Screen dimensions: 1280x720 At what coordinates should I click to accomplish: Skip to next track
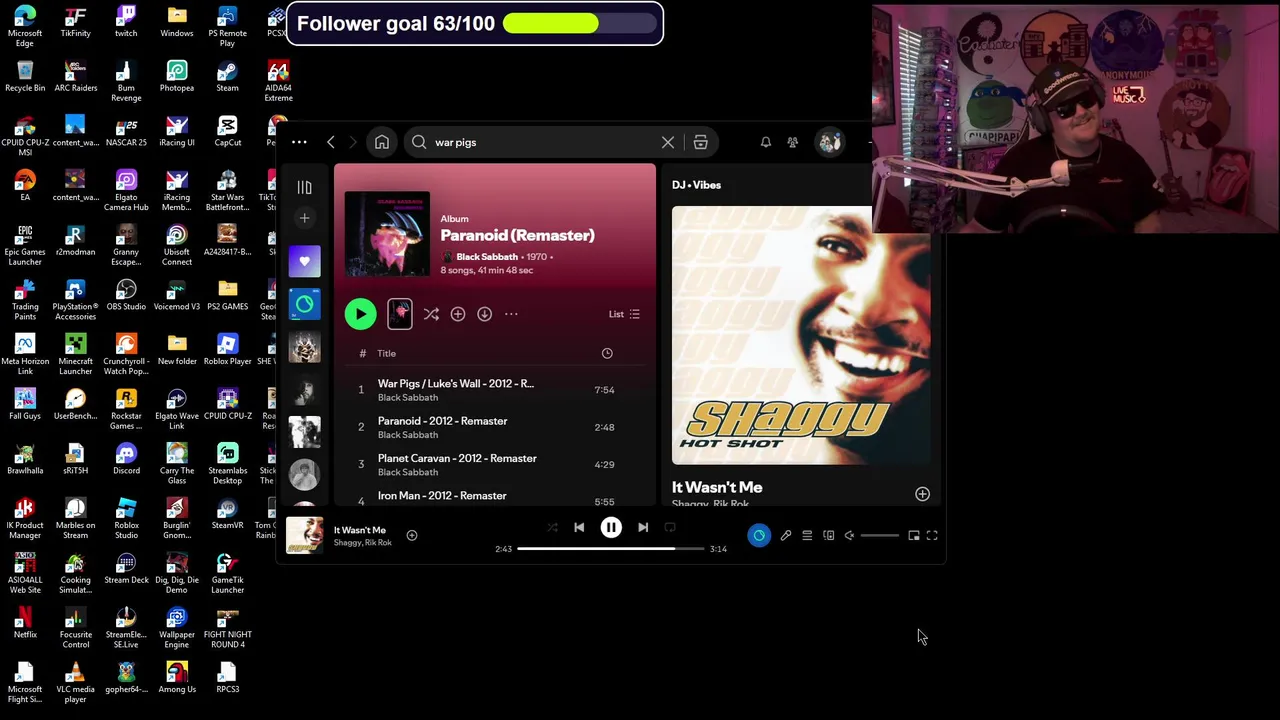pyautogui.click(x=643, y=527)
